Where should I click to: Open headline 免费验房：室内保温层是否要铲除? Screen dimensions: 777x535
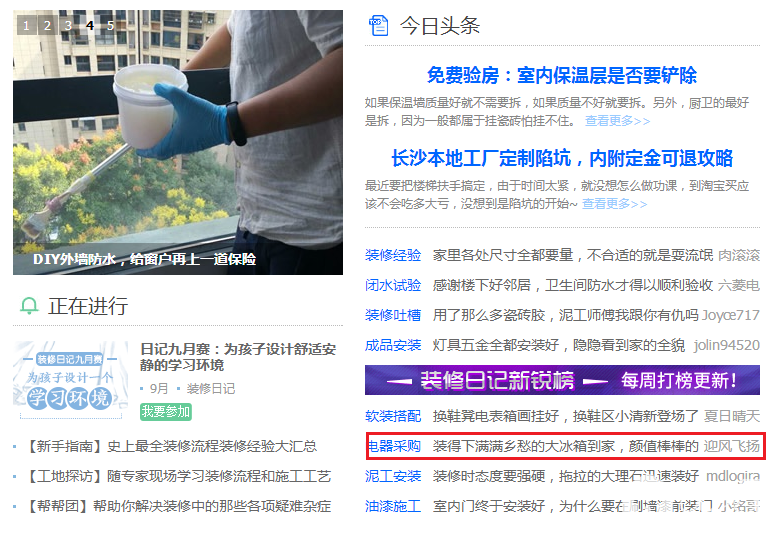pos(562,75)
